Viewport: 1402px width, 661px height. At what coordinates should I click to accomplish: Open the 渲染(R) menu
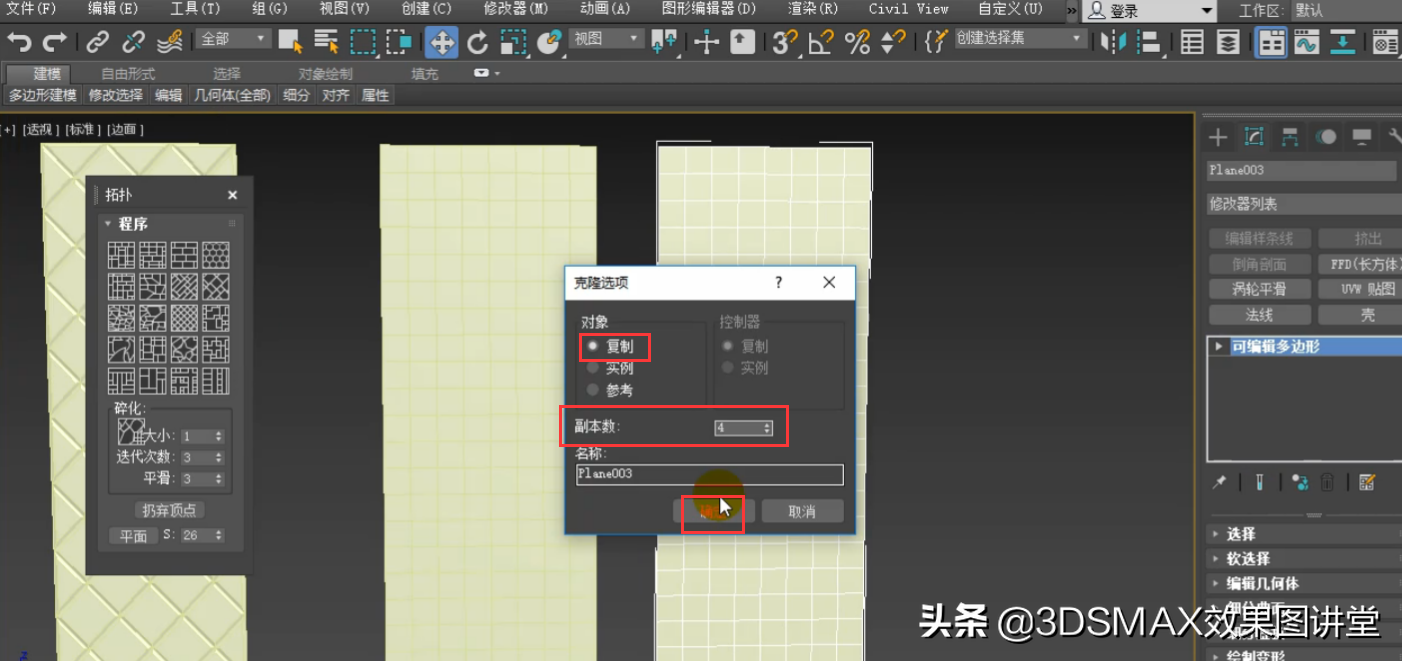pos(813,9)
